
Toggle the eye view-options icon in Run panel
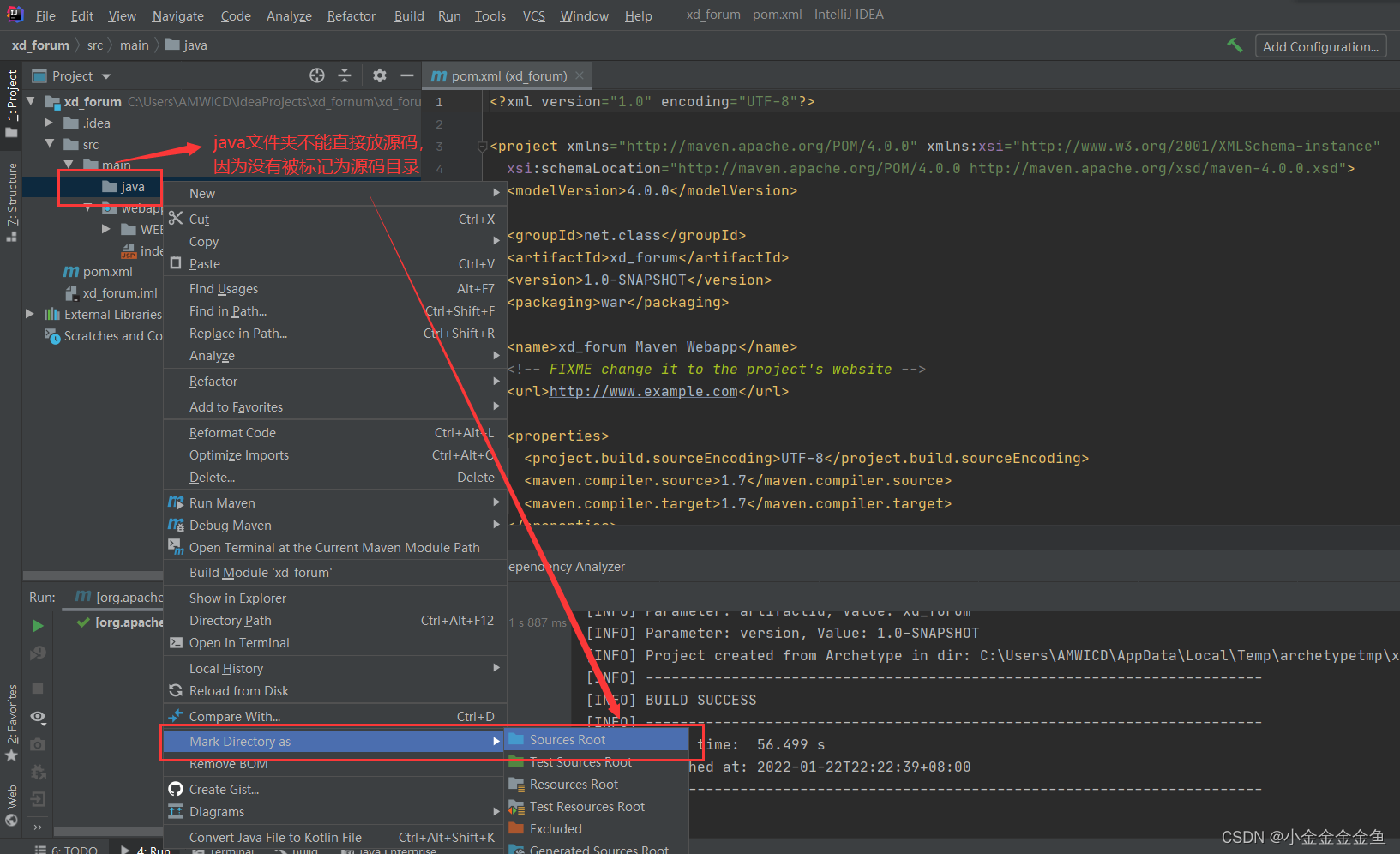(38, 717)
